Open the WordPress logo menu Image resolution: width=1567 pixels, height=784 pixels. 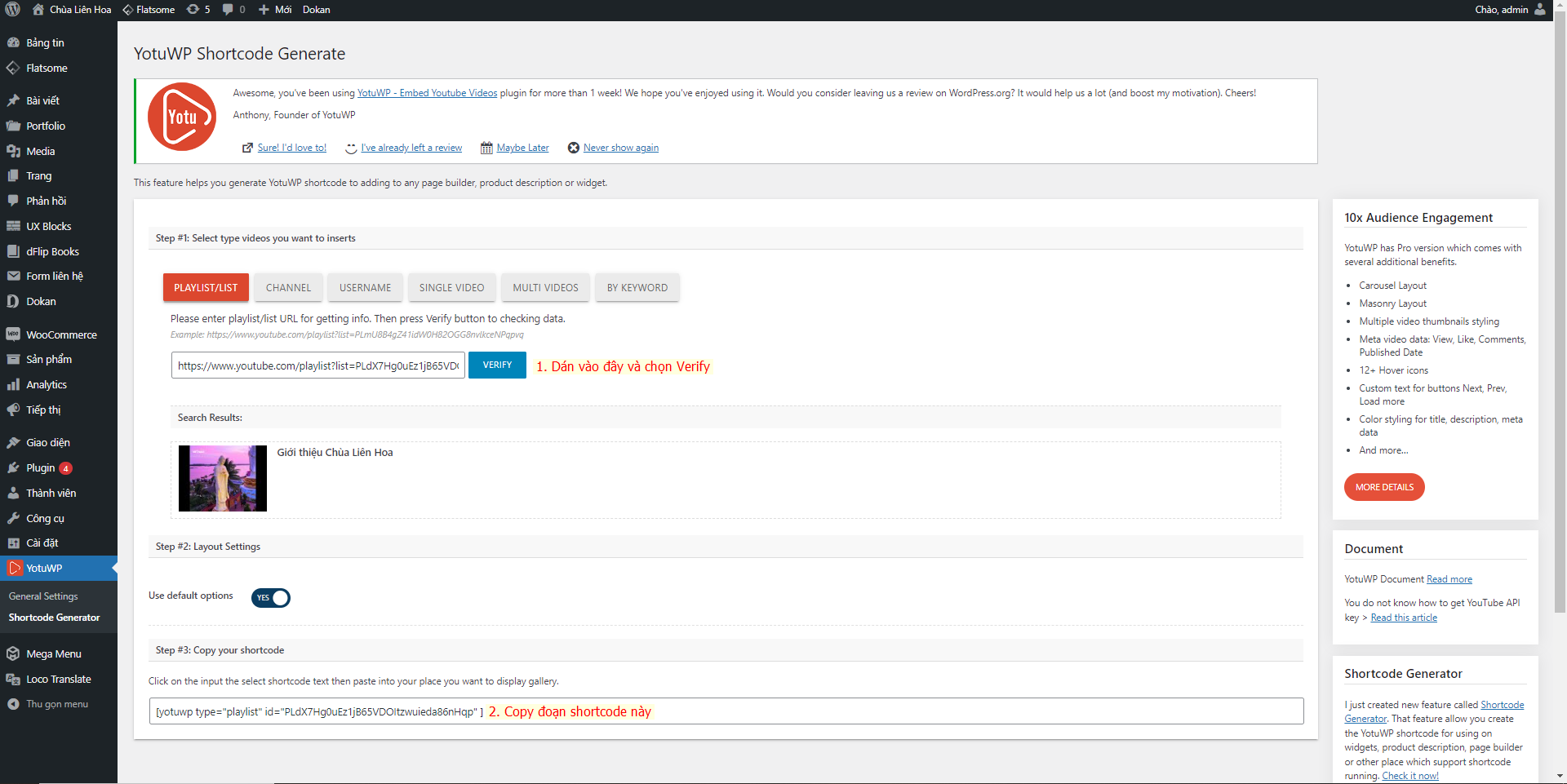click(x=13, y=10)
